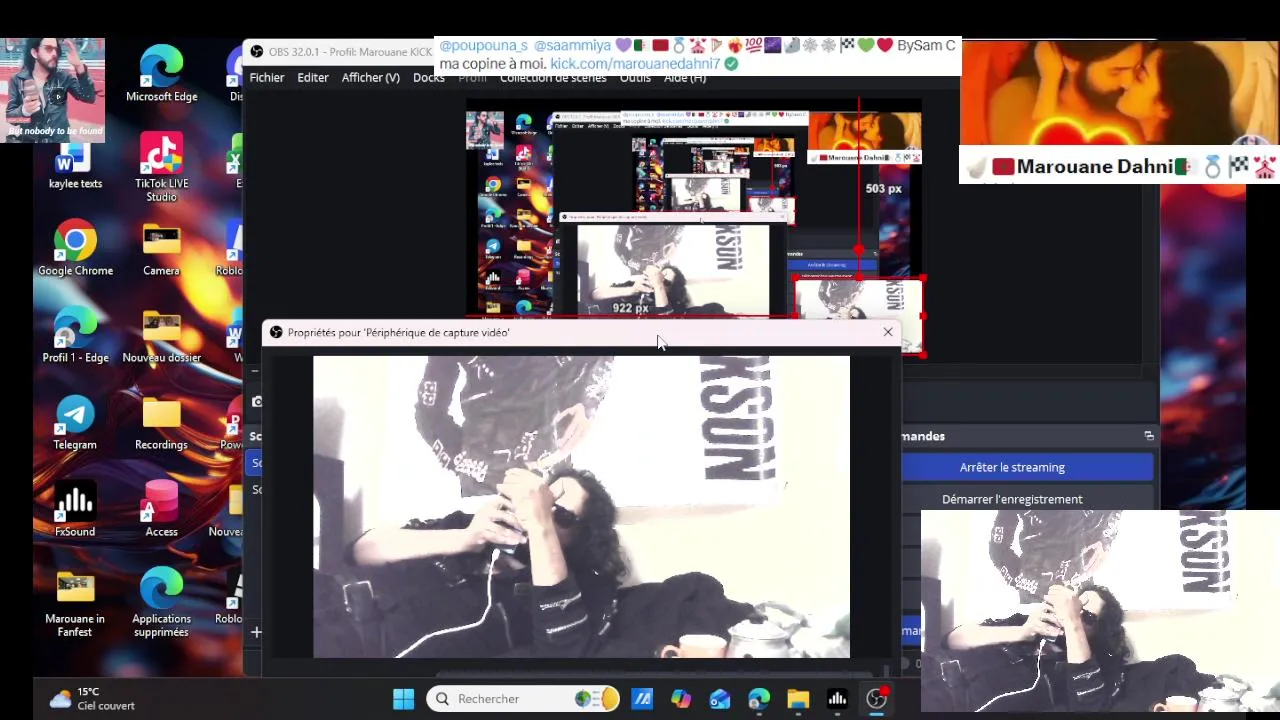
Task: Click the Rechercher taskbar search box
Action: pos(523,699)
